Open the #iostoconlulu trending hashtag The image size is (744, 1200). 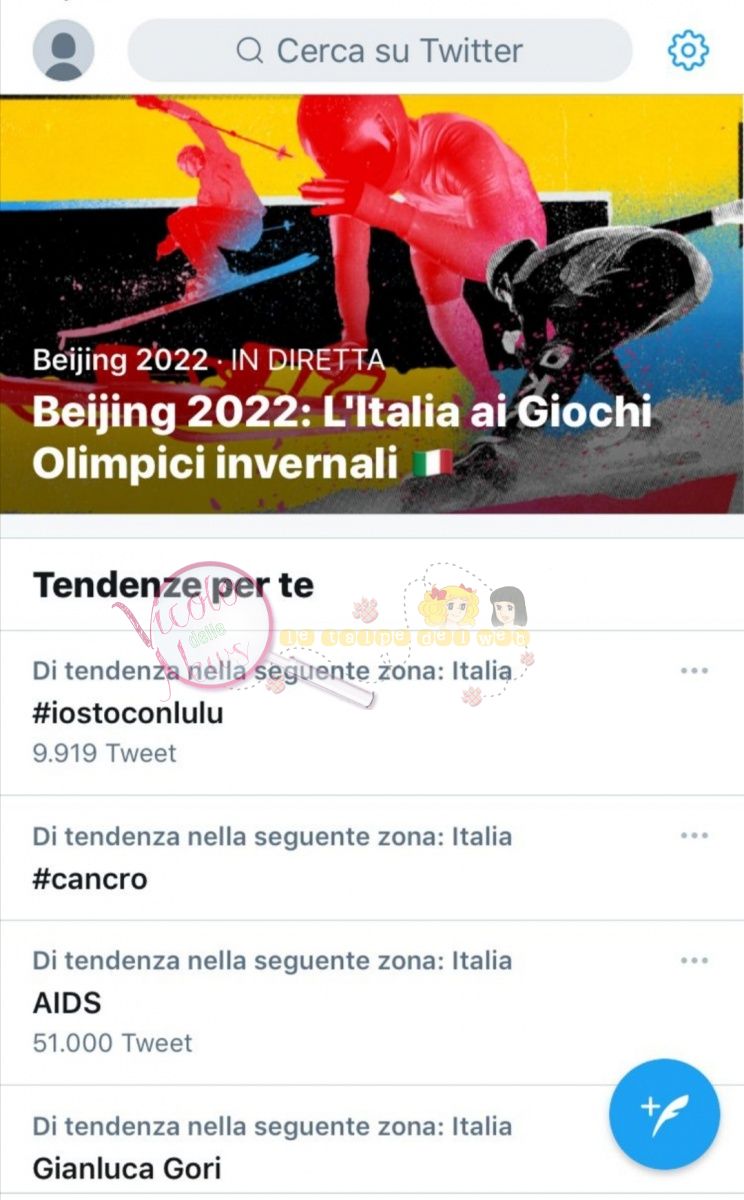(x=128, y=714)
